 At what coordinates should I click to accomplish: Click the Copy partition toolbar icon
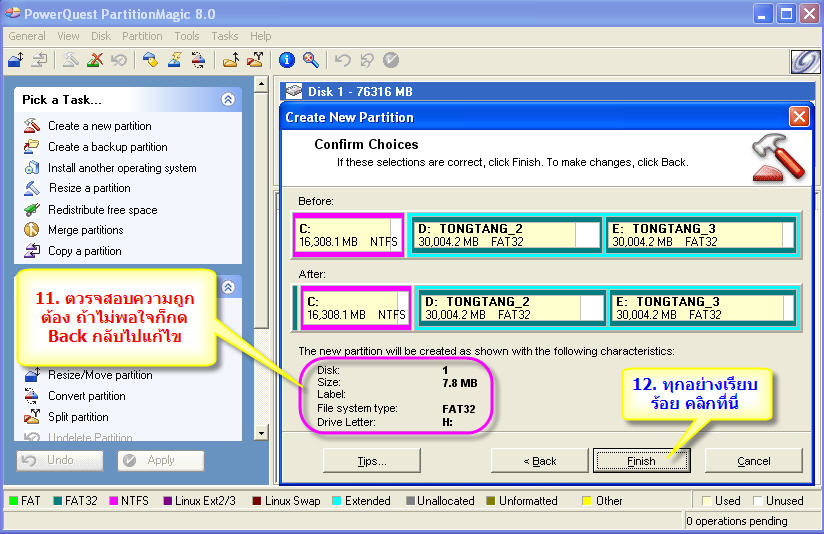pos(39,60)
